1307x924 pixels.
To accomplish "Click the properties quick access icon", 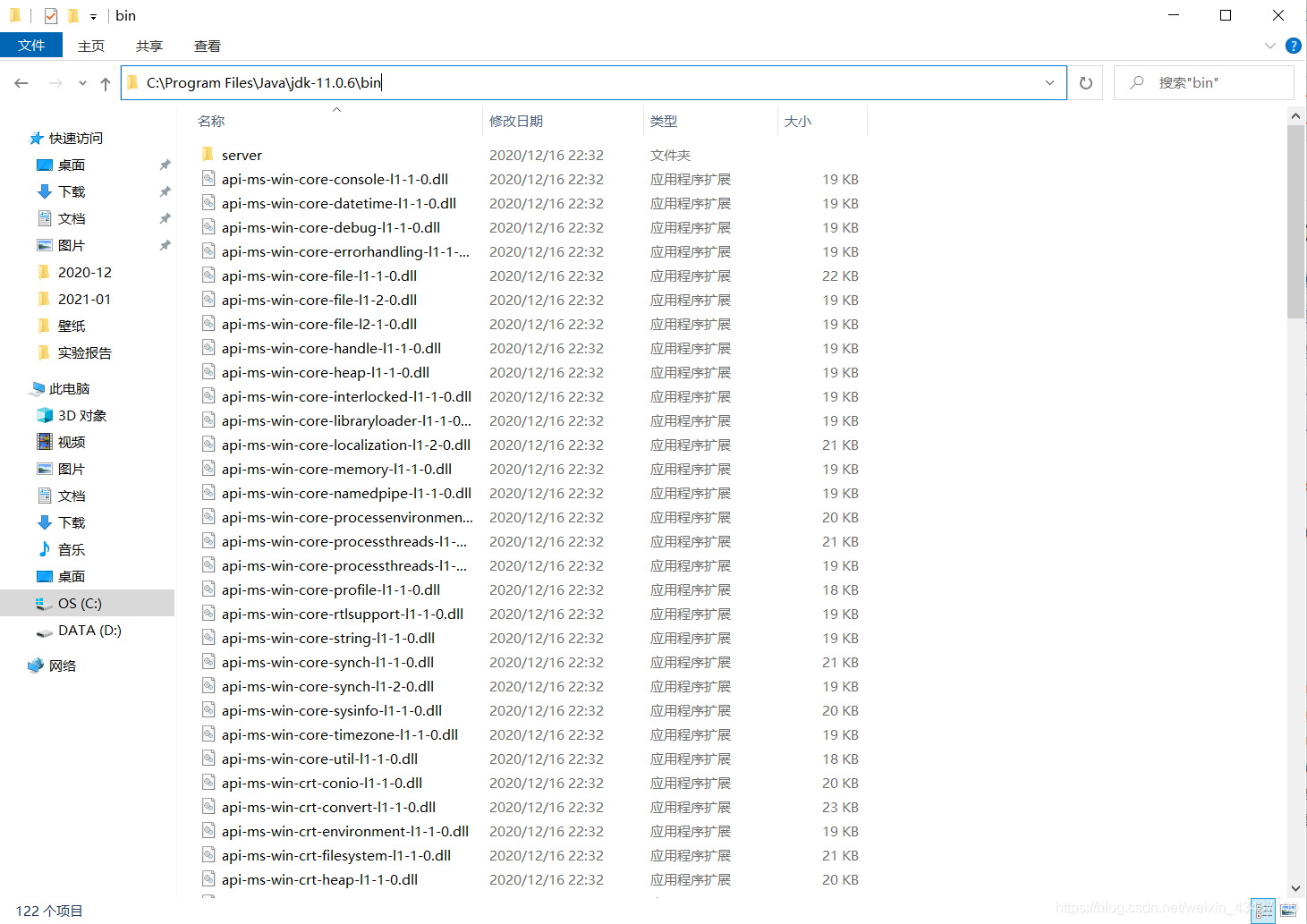I will pos(51,15).
